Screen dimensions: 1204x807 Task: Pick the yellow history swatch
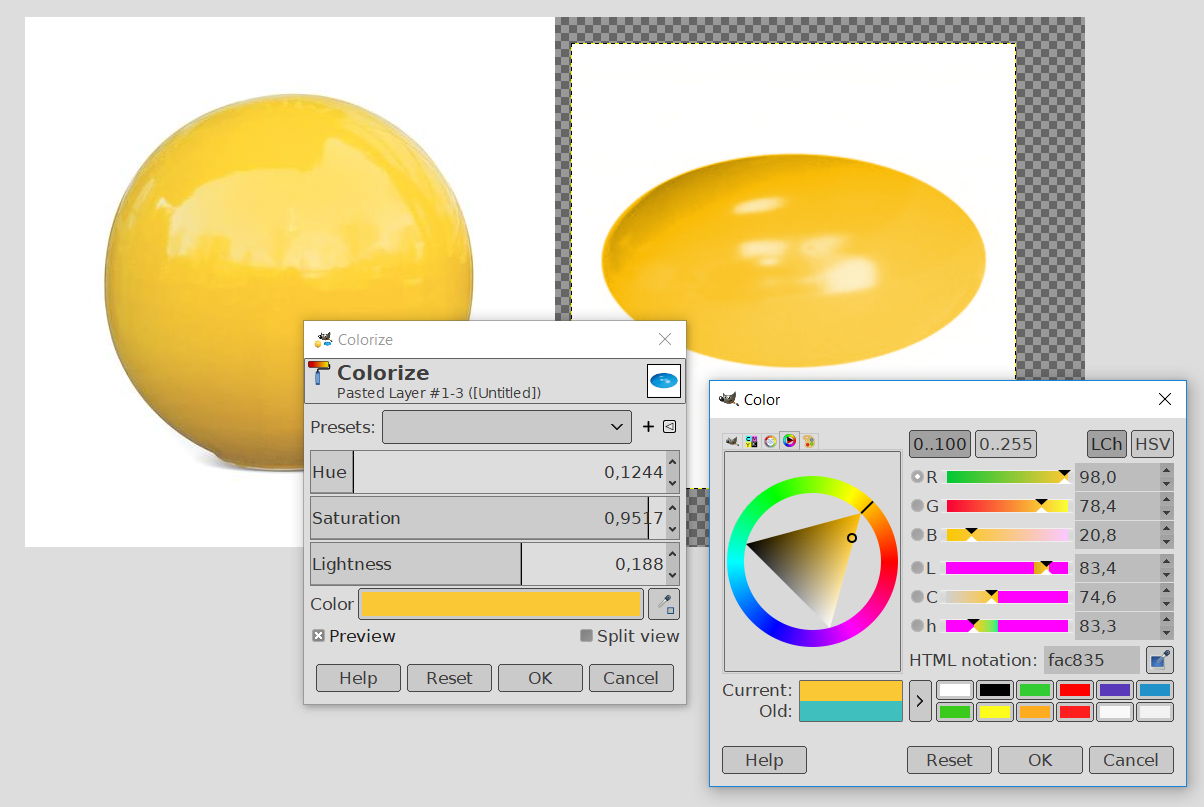pyautogui.click(x=995, y=712)
